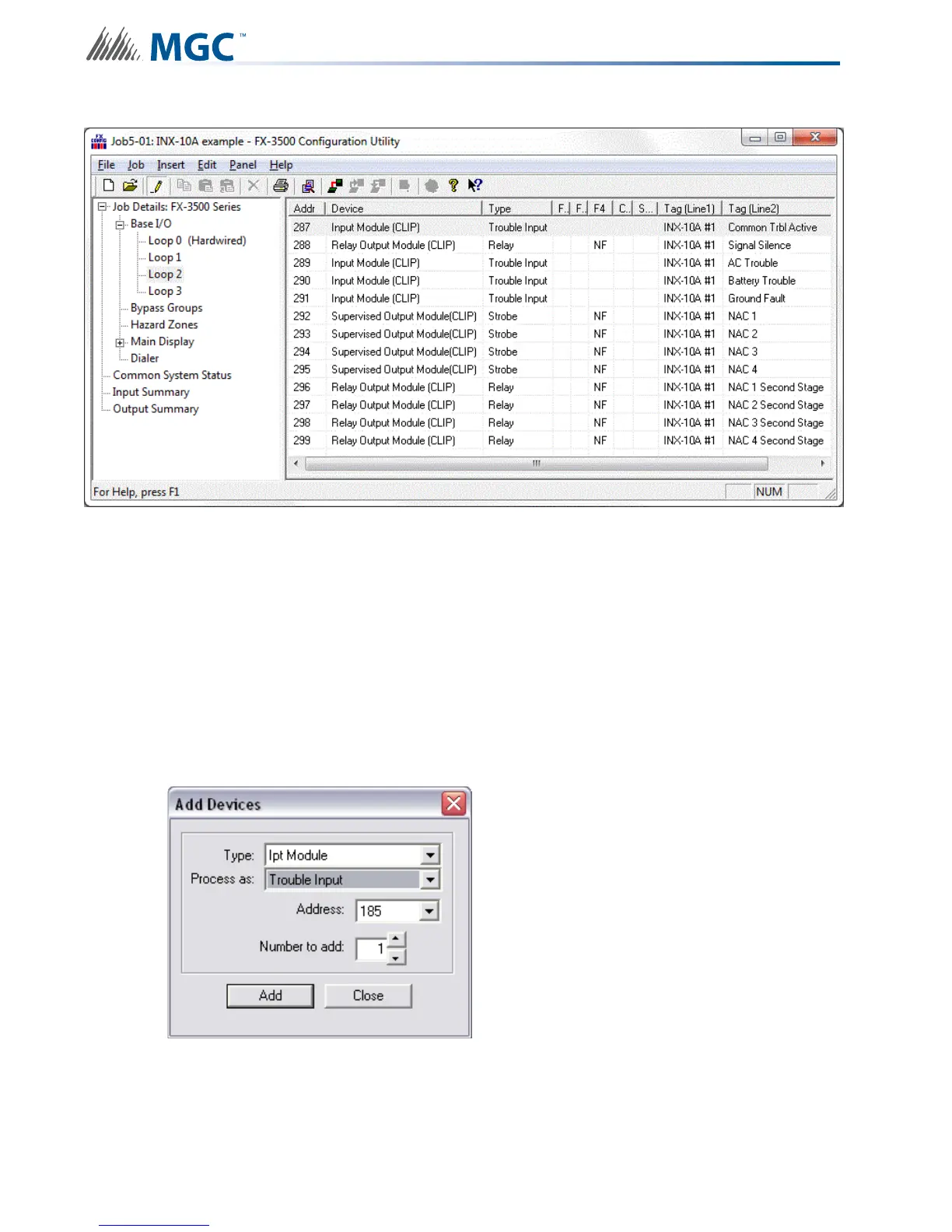
Task: Select Loop 3 in tree
Action: 165,291
